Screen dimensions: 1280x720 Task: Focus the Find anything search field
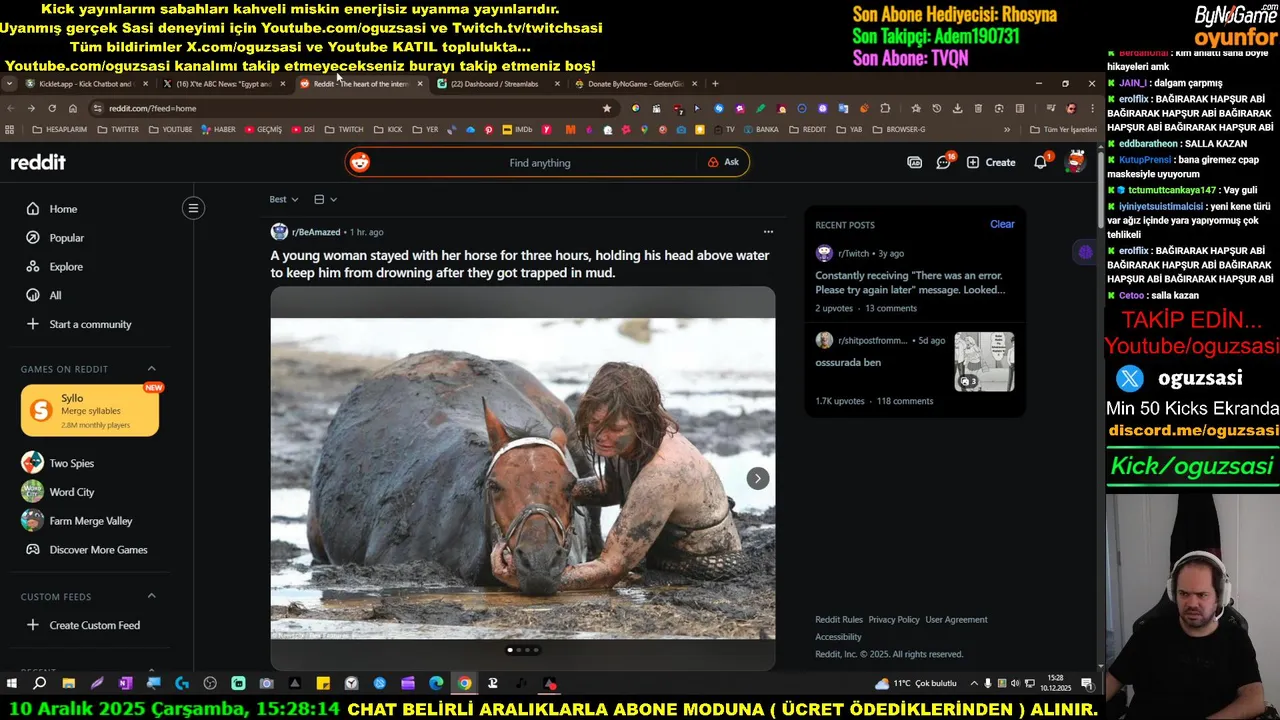pyautogui.click(x=540, y=163)
